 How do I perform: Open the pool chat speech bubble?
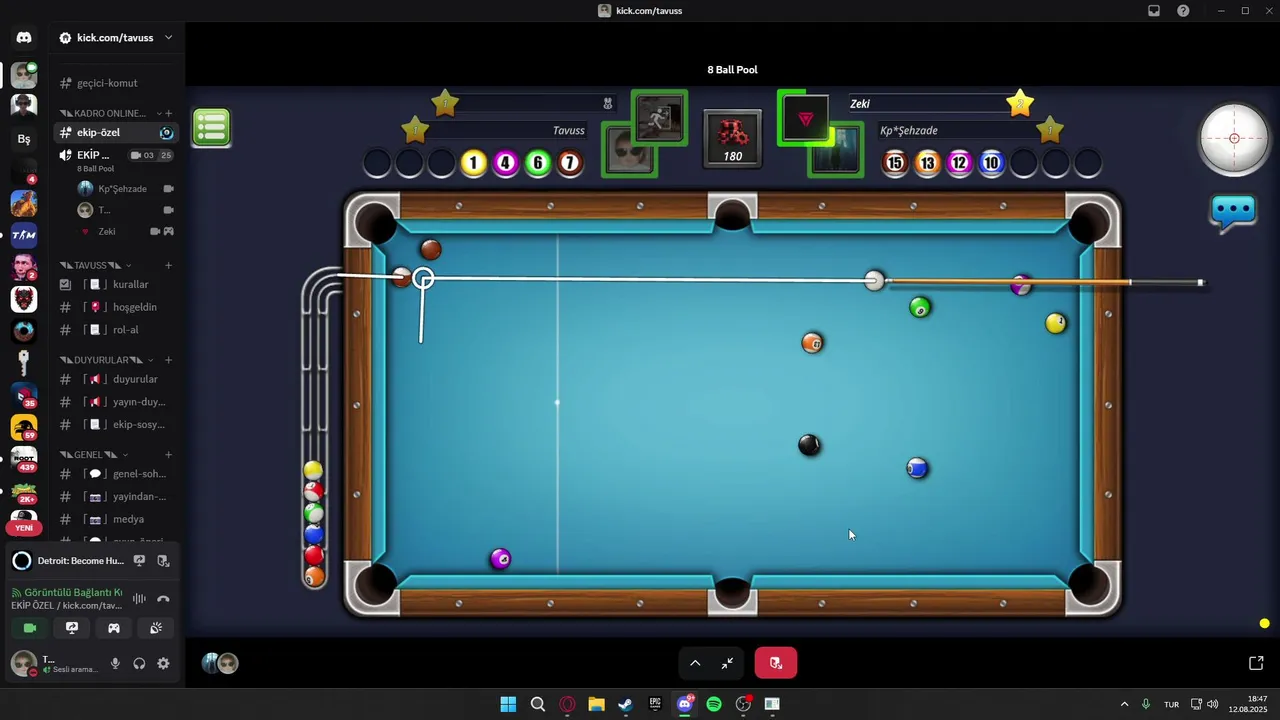tap(1233, 212)
